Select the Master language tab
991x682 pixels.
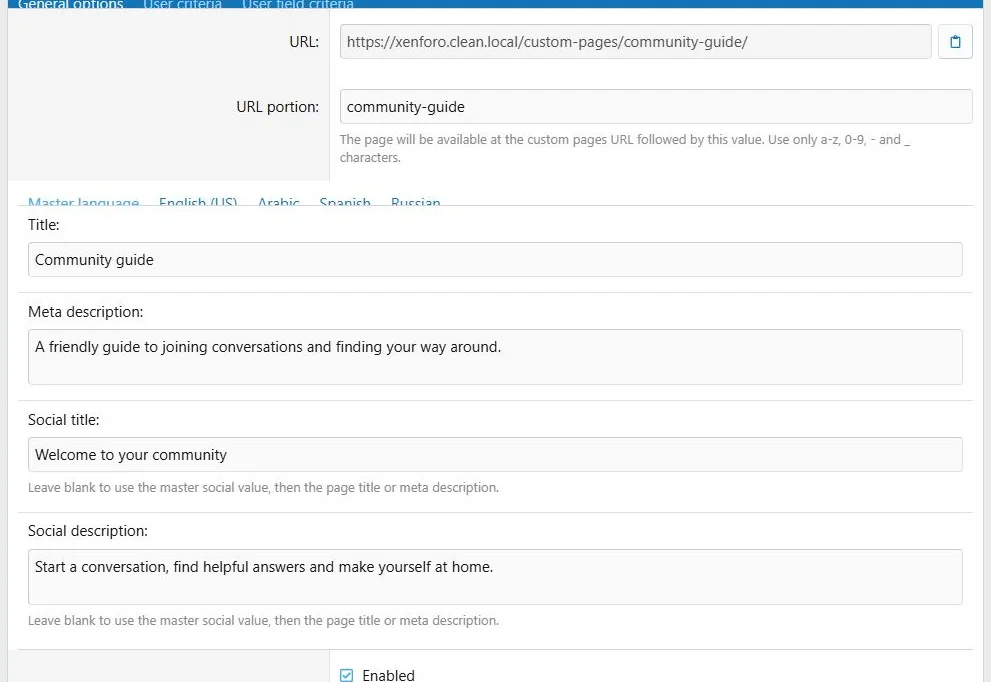83,201
